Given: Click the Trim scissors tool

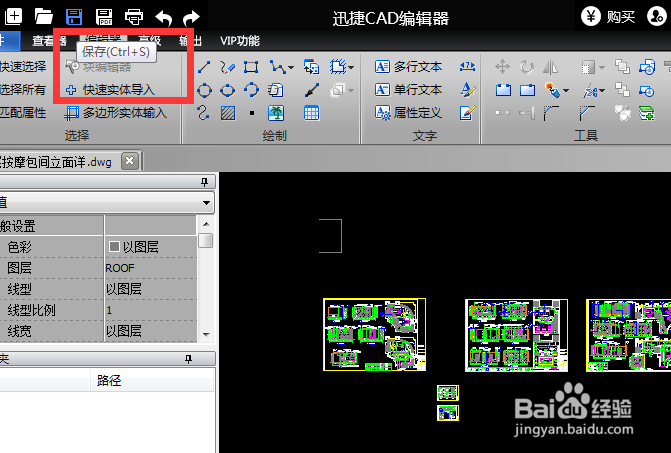Looking at the screenshot, I should [x=590, y=90].
